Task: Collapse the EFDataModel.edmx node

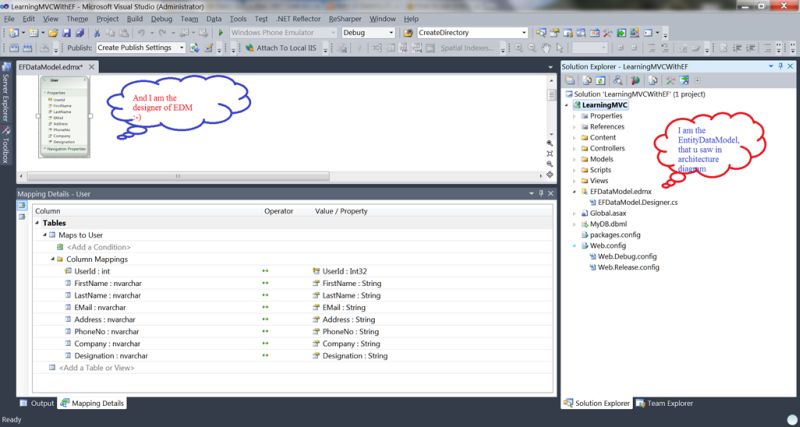Action: (574, 192)
